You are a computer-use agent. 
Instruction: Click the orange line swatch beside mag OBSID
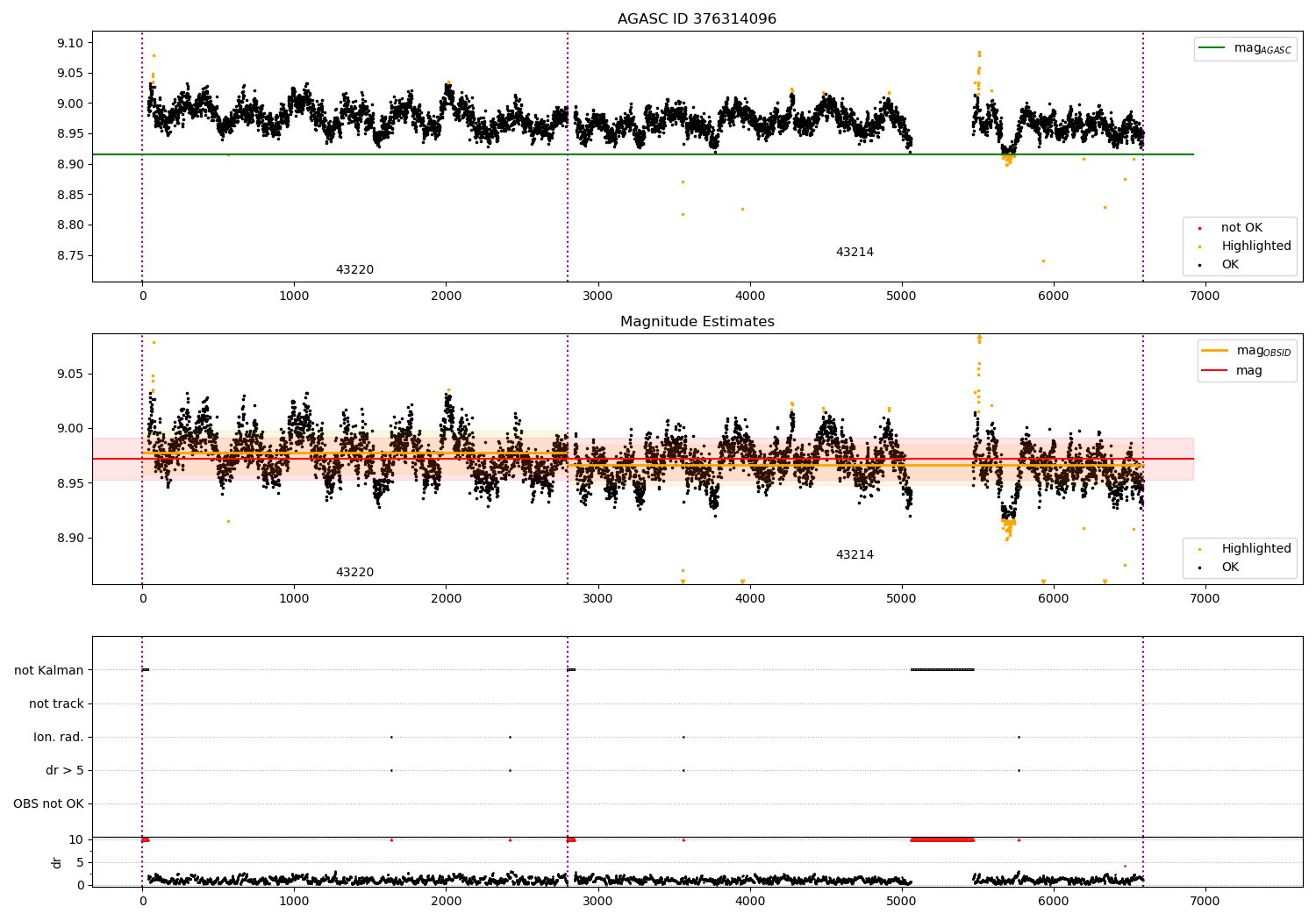[x=1215, y=351]
